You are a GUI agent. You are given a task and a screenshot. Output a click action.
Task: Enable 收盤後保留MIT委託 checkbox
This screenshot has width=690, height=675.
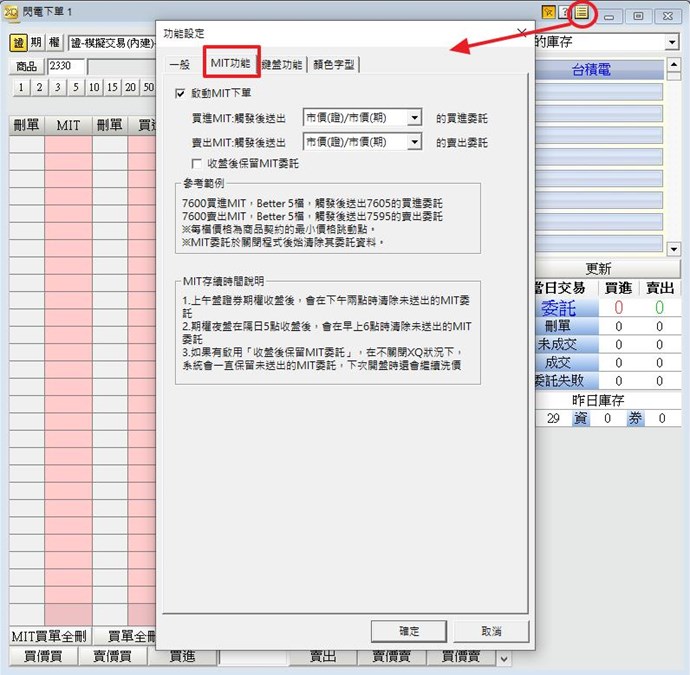click(x=197, y=163)
